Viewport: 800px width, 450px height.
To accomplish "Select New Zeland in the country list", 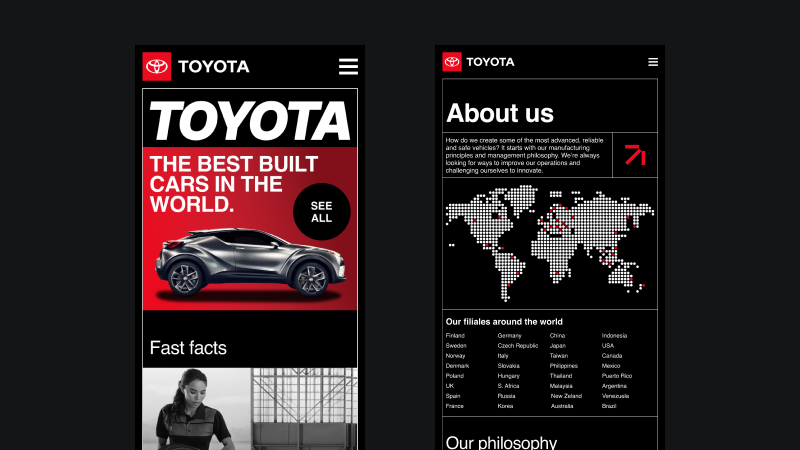I will [566, 396].
